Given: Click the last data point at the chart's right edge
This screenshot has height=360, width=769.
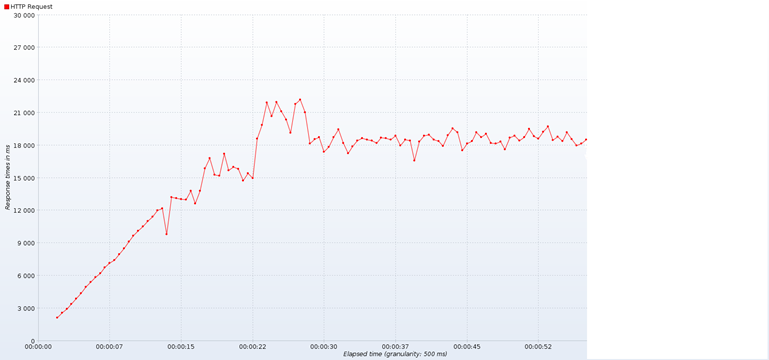Looking at the screenshot, I should 586,140.
